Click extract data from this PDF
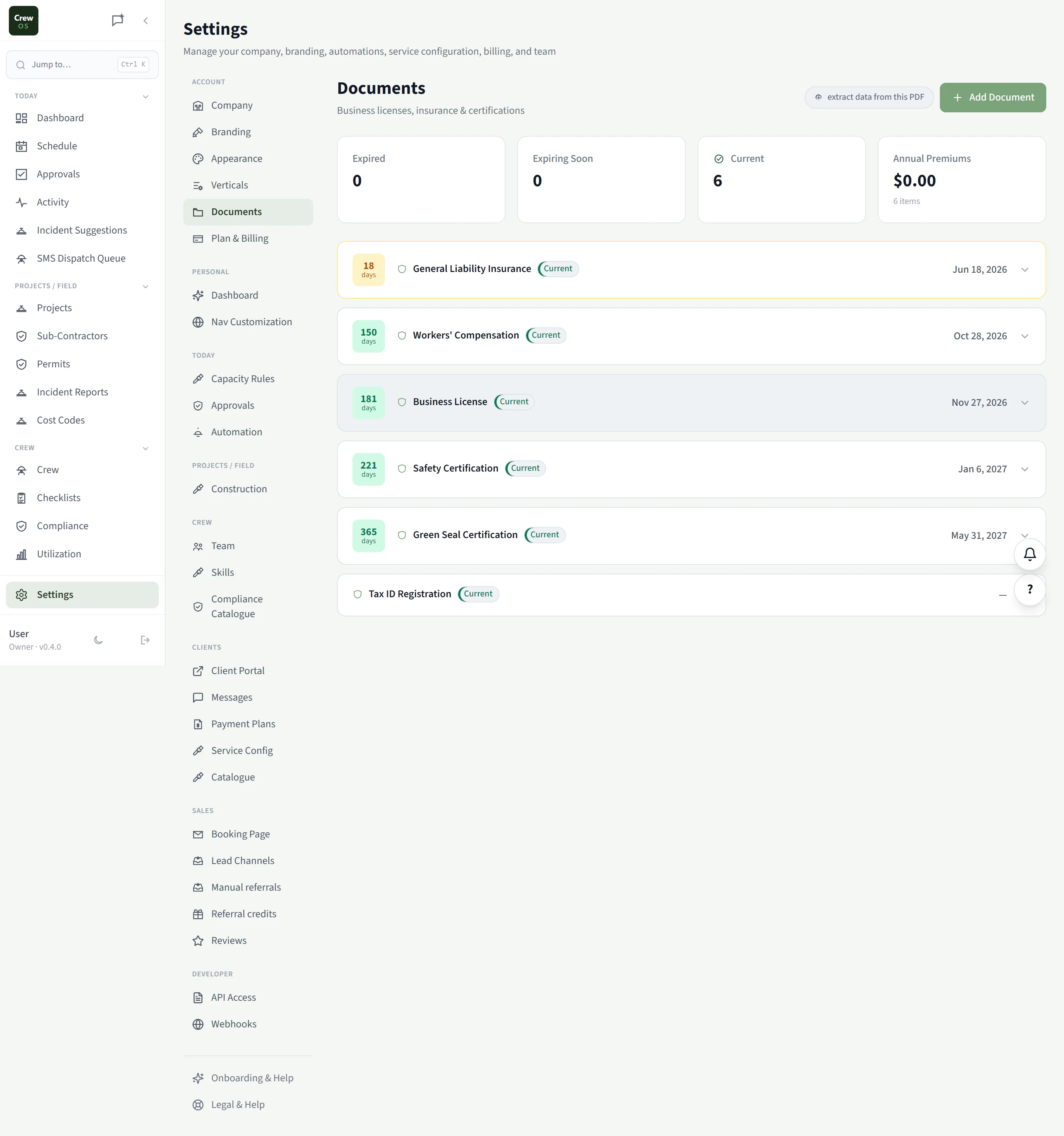Viewport: 1064px width, 1136px height. 869,97
